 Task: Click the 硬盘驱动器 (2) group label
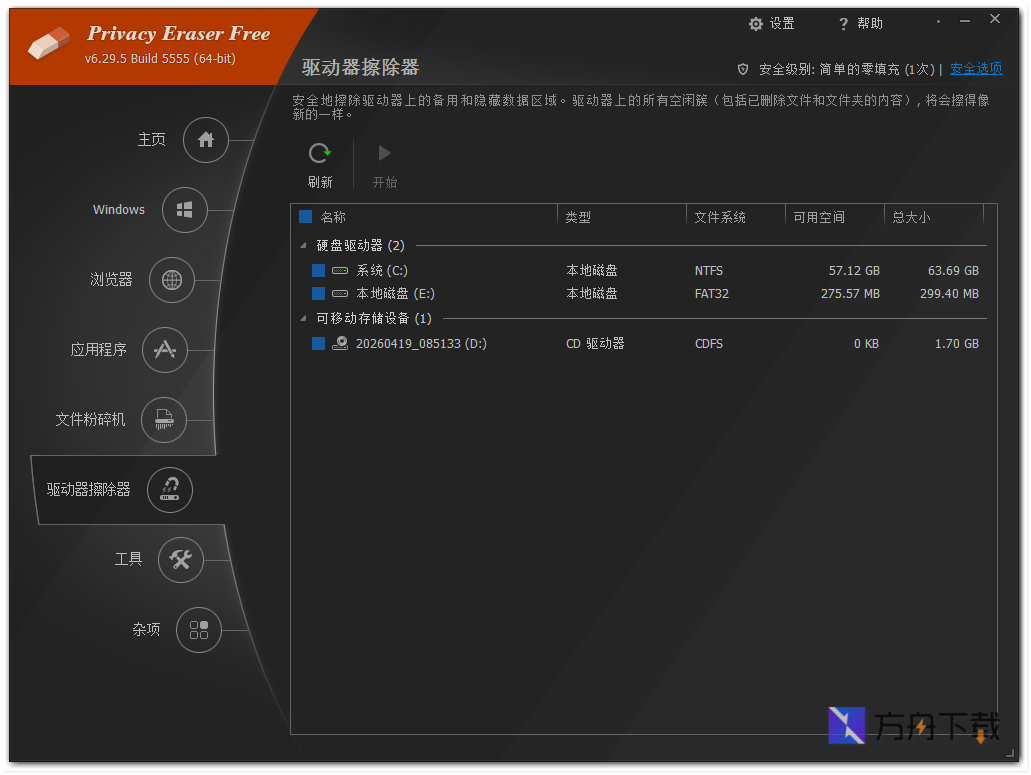click(360, 245)
